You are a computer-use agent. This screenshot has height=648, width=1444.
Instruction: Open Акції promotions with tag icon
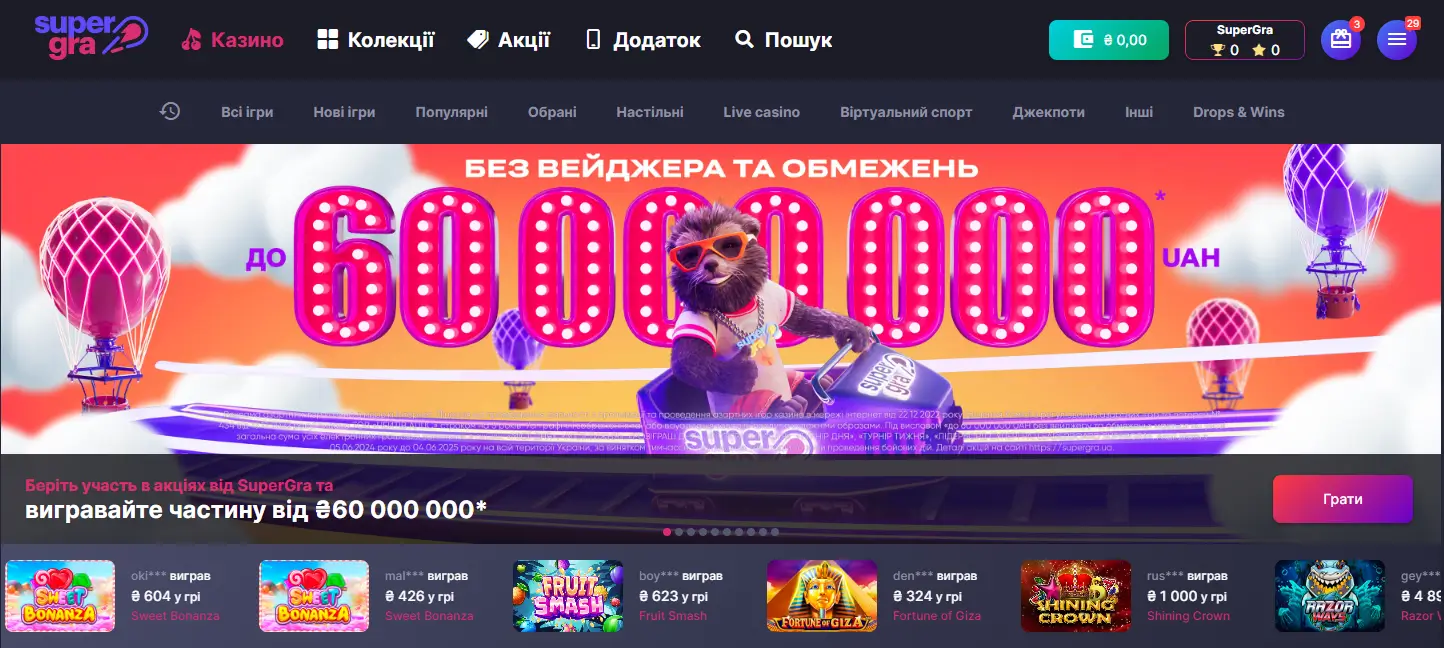[509, 40]
